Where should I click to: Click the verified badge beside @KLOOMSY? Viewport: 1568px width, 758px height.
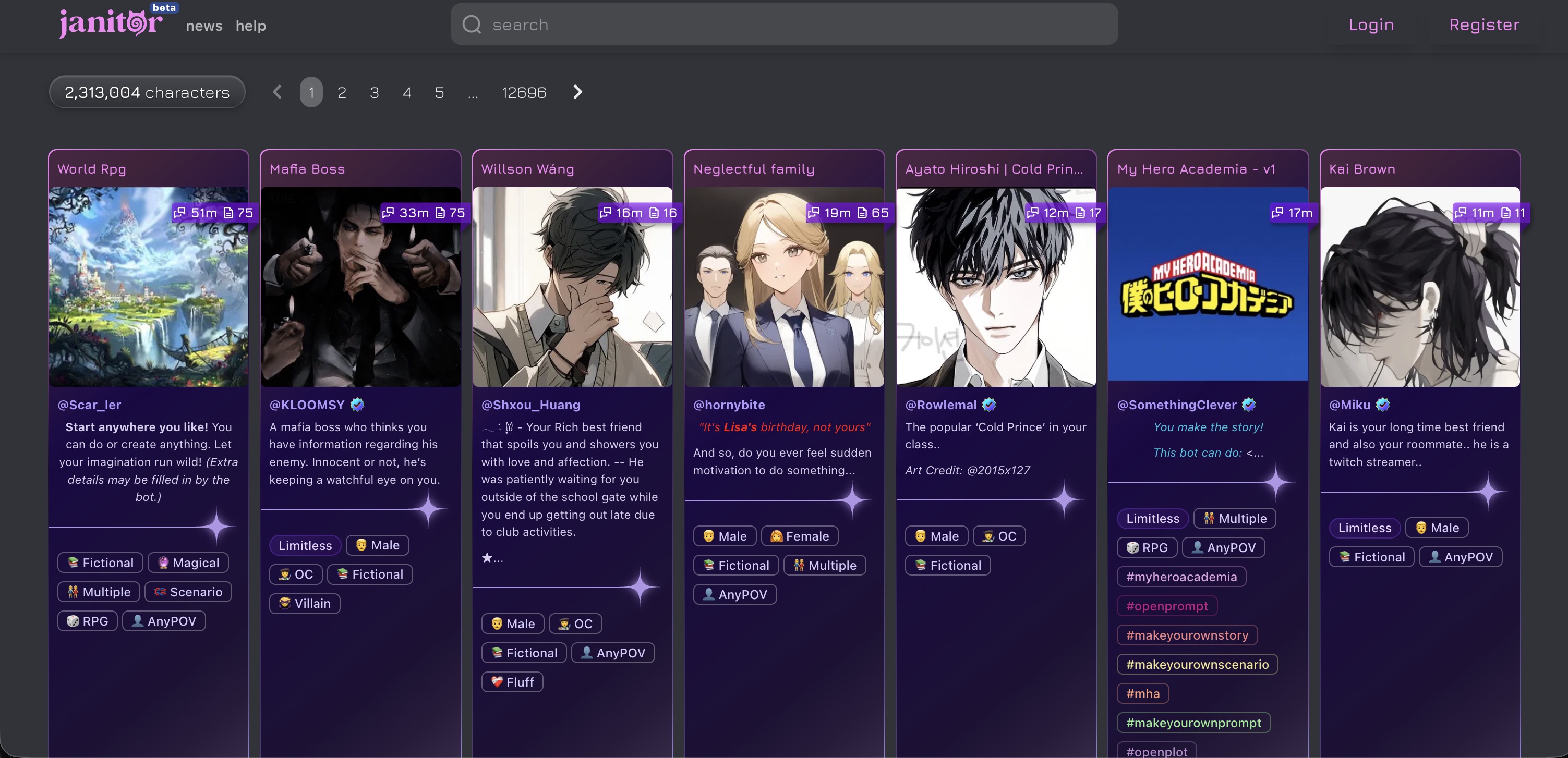tap(357, 404)
